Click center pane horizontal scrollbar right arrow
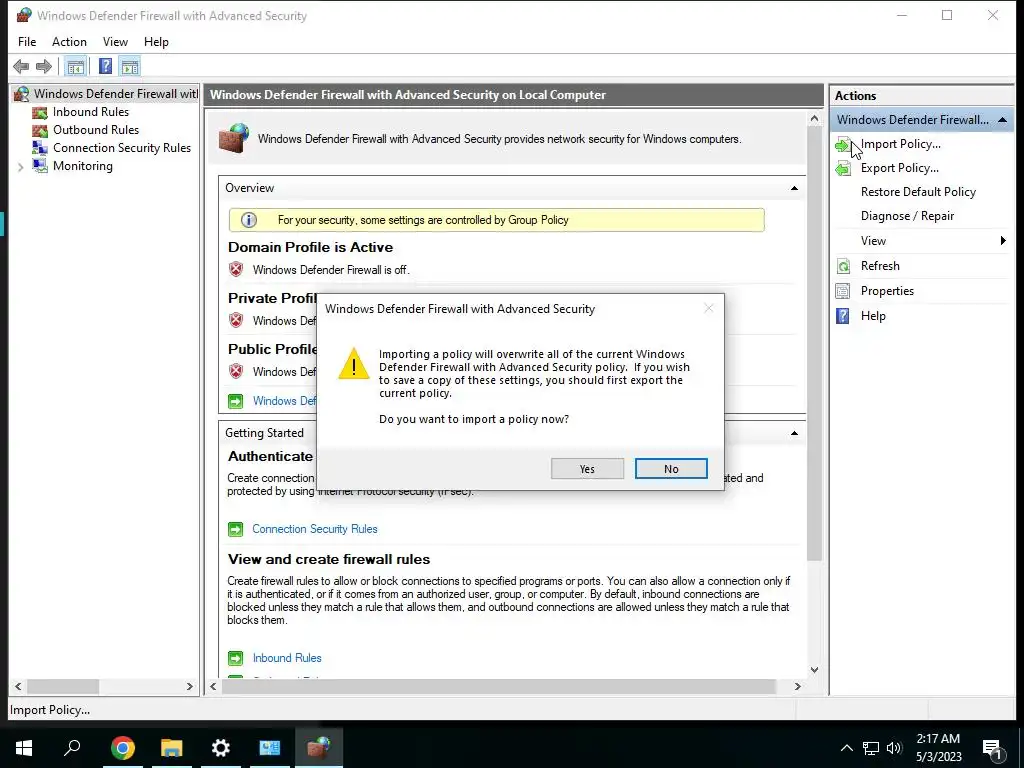Screen dimensions: 1024x768 coord(797,687)
